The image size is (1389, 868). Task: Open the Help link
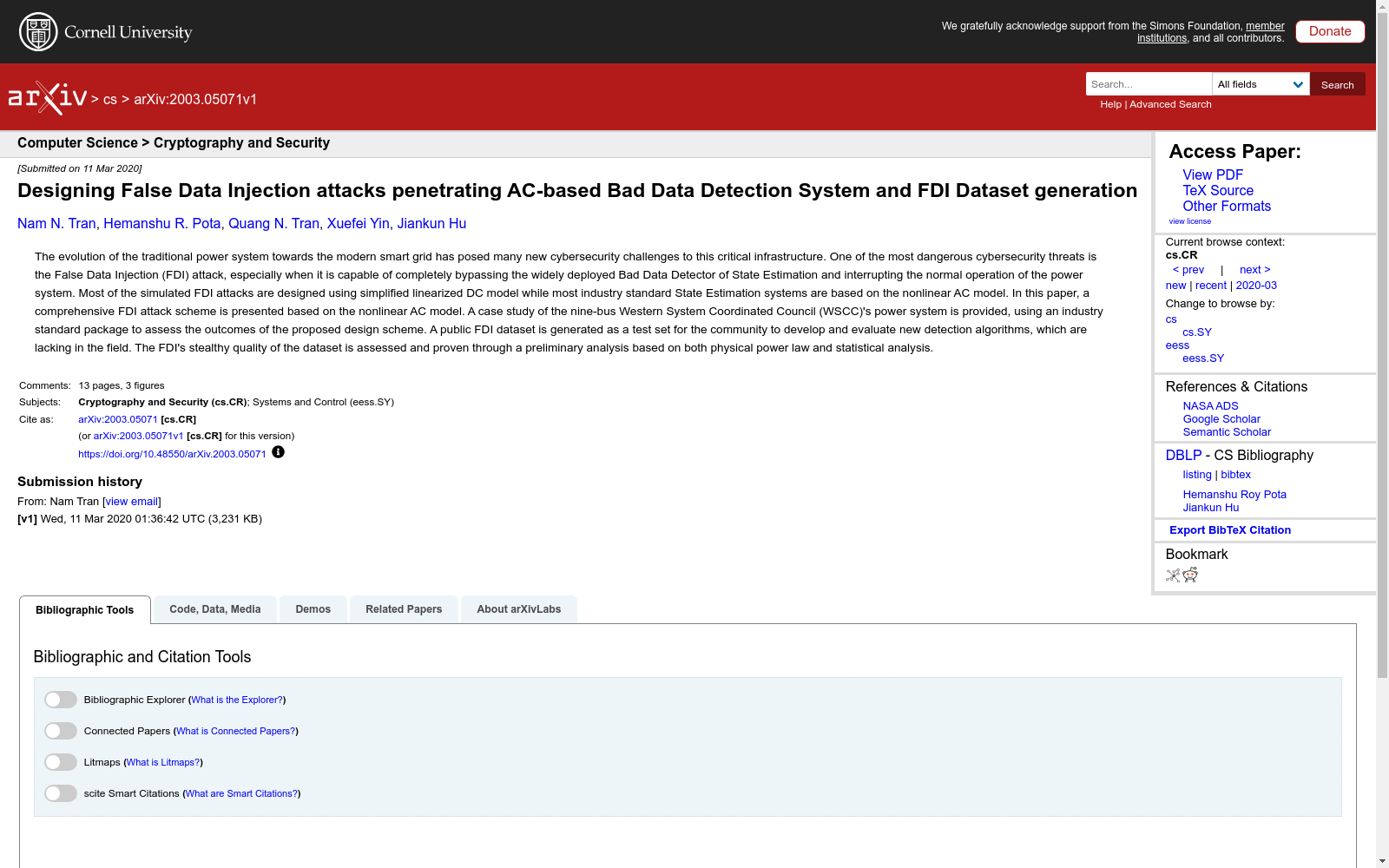click(x=1111, y=104)
